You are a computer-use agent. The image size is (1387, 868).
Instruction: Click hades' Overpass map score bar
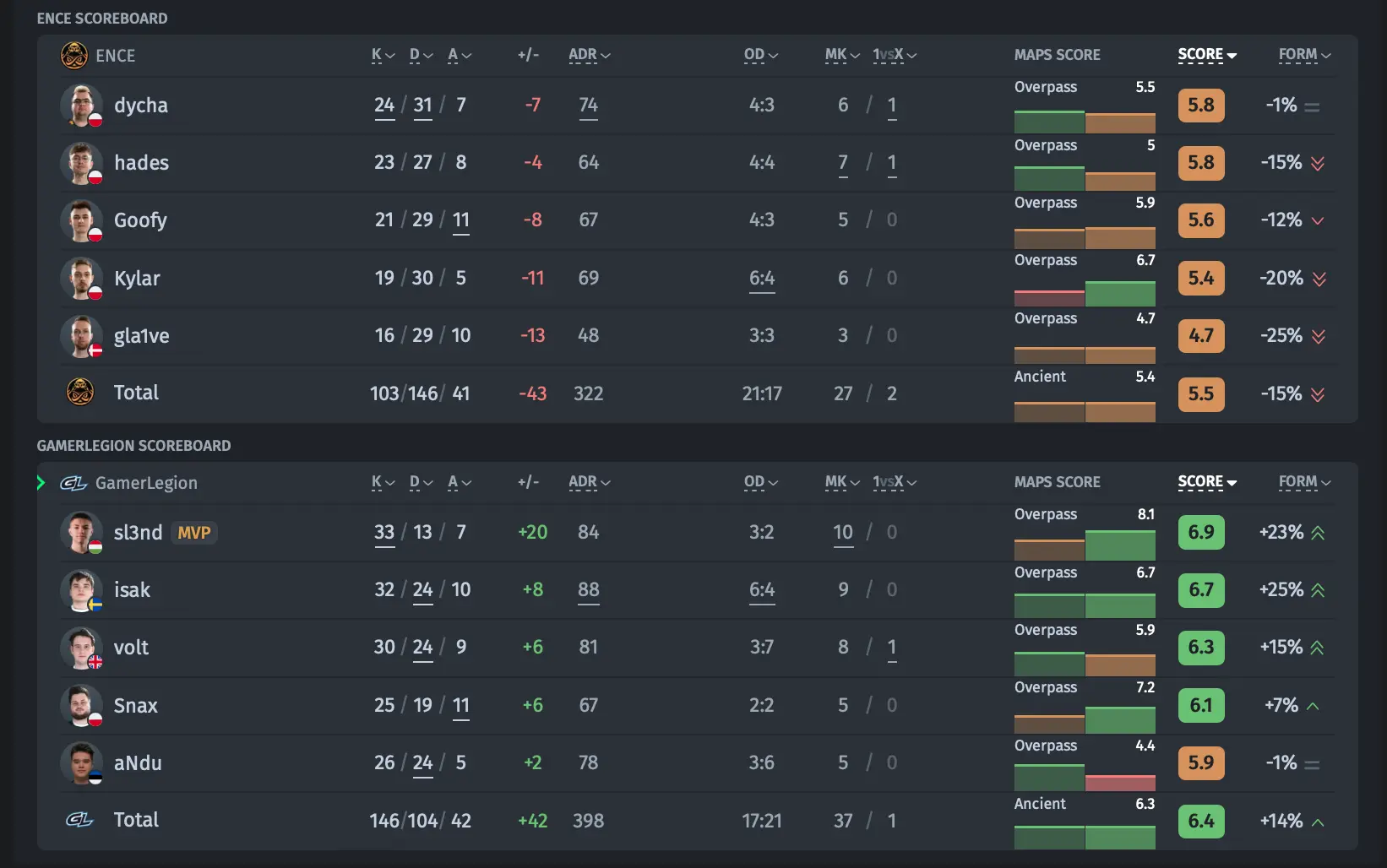pyautogui.click(x=1084, y=179)
